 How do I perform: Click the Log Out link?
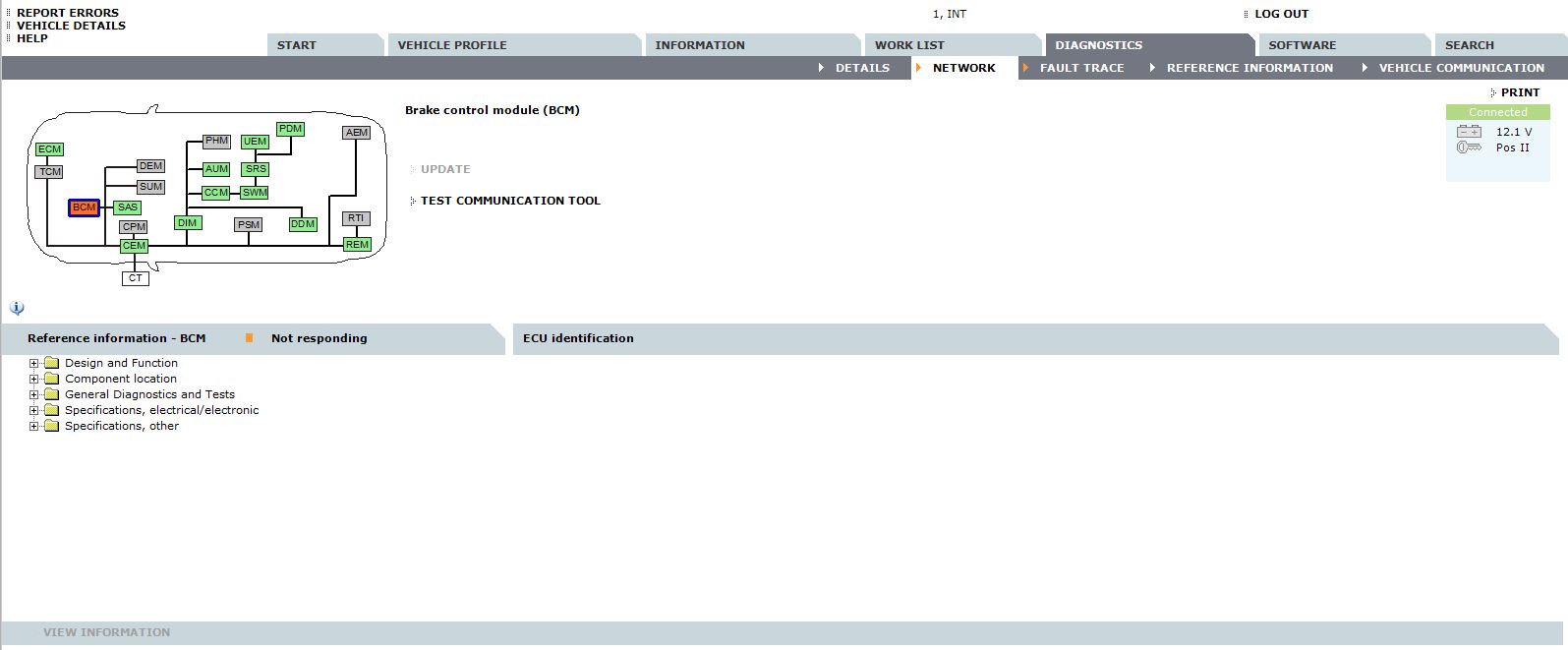click(x=1281, y=14)
